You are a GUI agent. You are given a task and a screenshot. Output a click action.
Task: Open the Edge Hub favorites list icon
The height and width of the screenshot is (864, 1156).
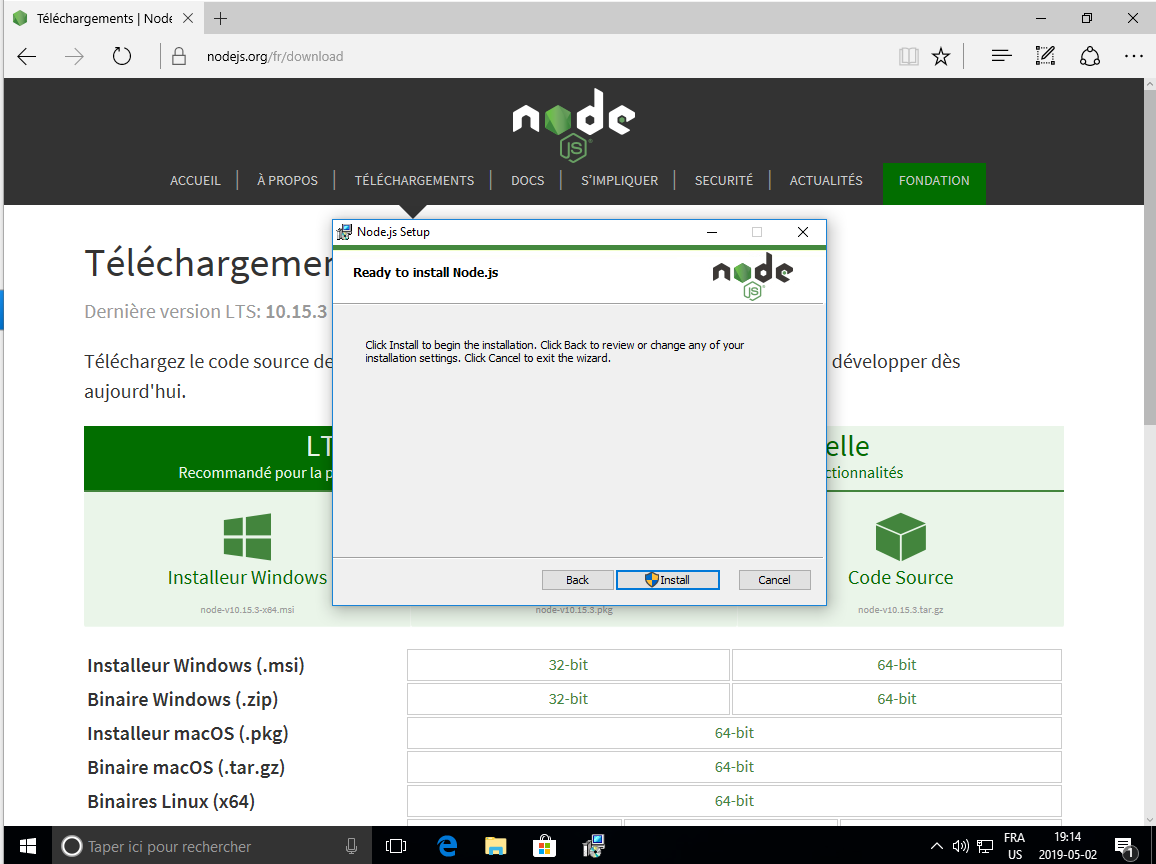coord(1002,57)
